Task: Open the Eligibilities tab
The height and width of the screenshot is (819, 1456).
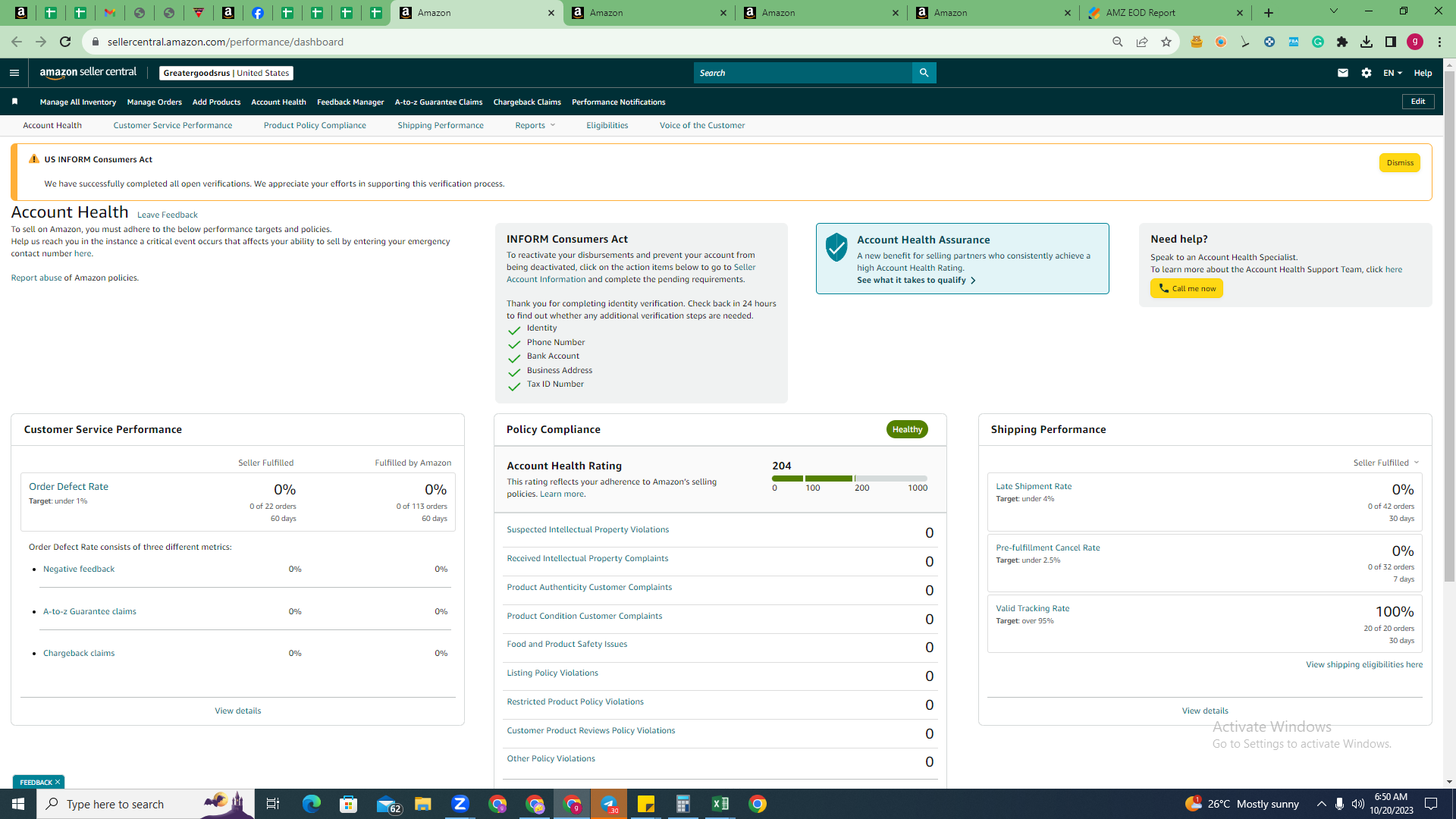Action: pyautogui.click(x=607, y=125)
